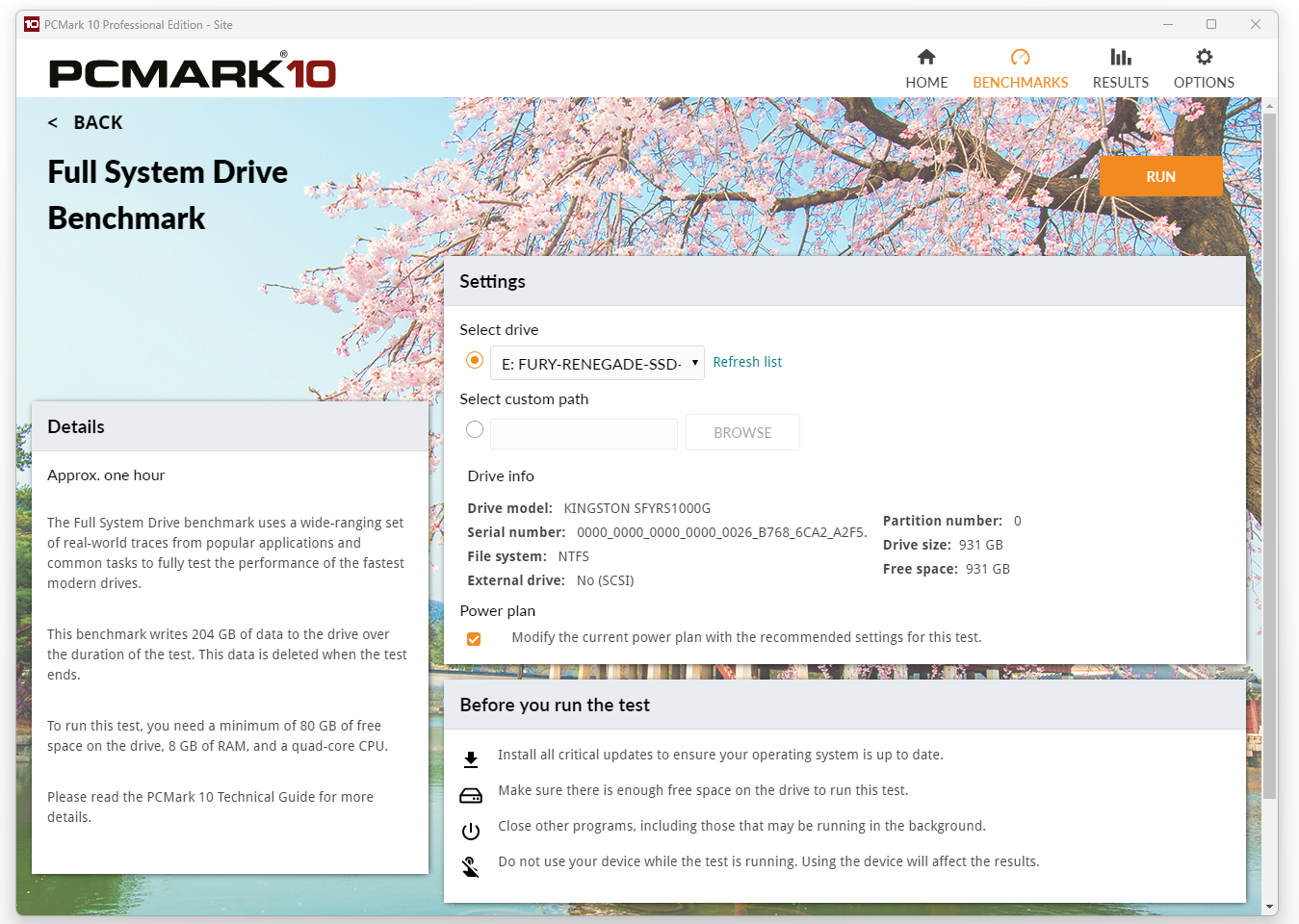The image size is (1299, 924).
Task: Open the Results tab
Action: 1120,69
